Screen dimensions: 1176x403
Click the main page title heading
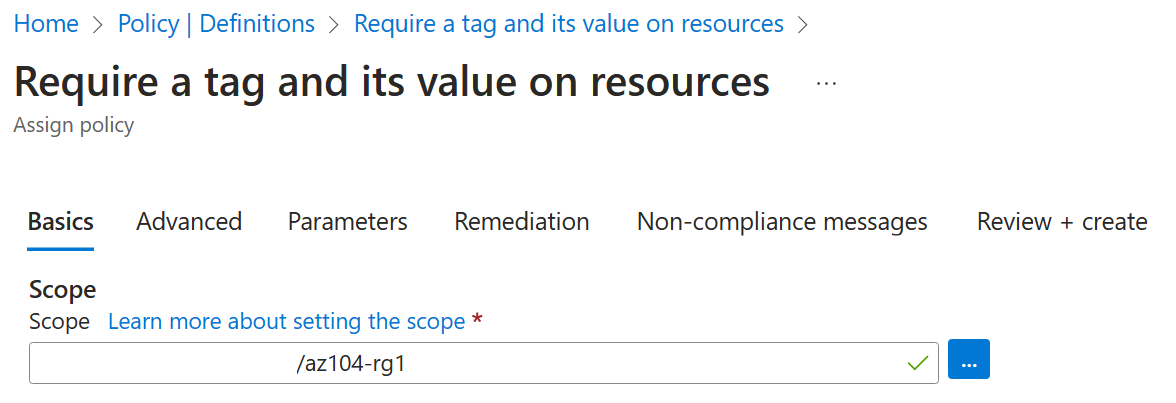(x=392, y=82)
